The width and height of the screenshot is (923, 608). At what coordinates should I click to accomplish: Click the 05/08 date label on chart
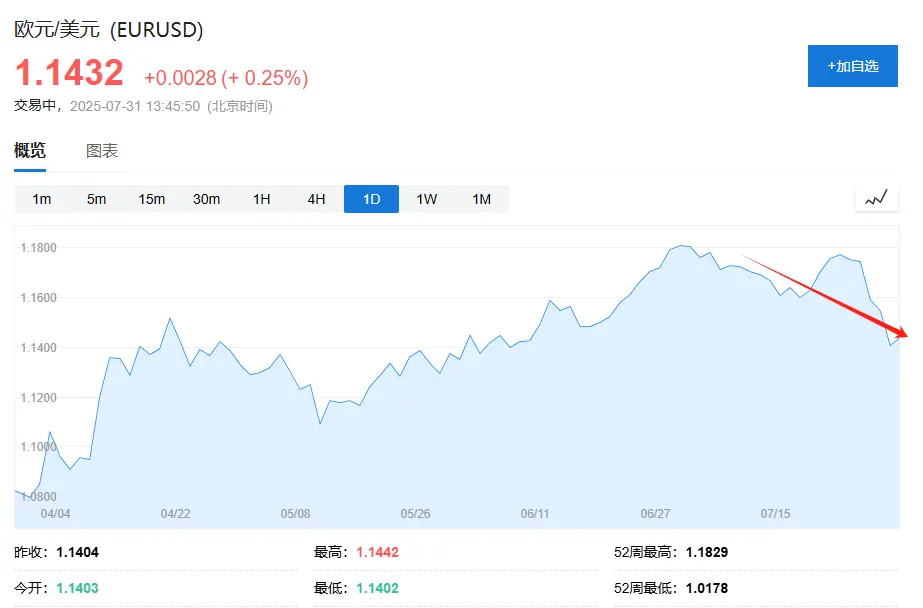click(x=295, y=514)
